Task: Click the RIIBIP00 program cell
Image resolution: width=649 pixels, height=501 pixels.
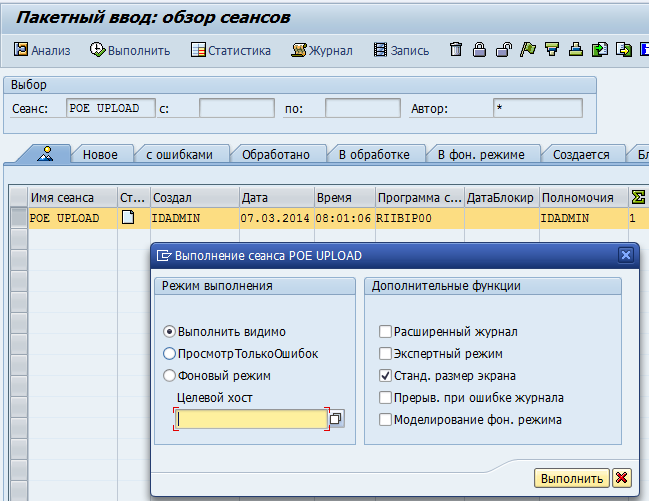Action: [420, 218]
